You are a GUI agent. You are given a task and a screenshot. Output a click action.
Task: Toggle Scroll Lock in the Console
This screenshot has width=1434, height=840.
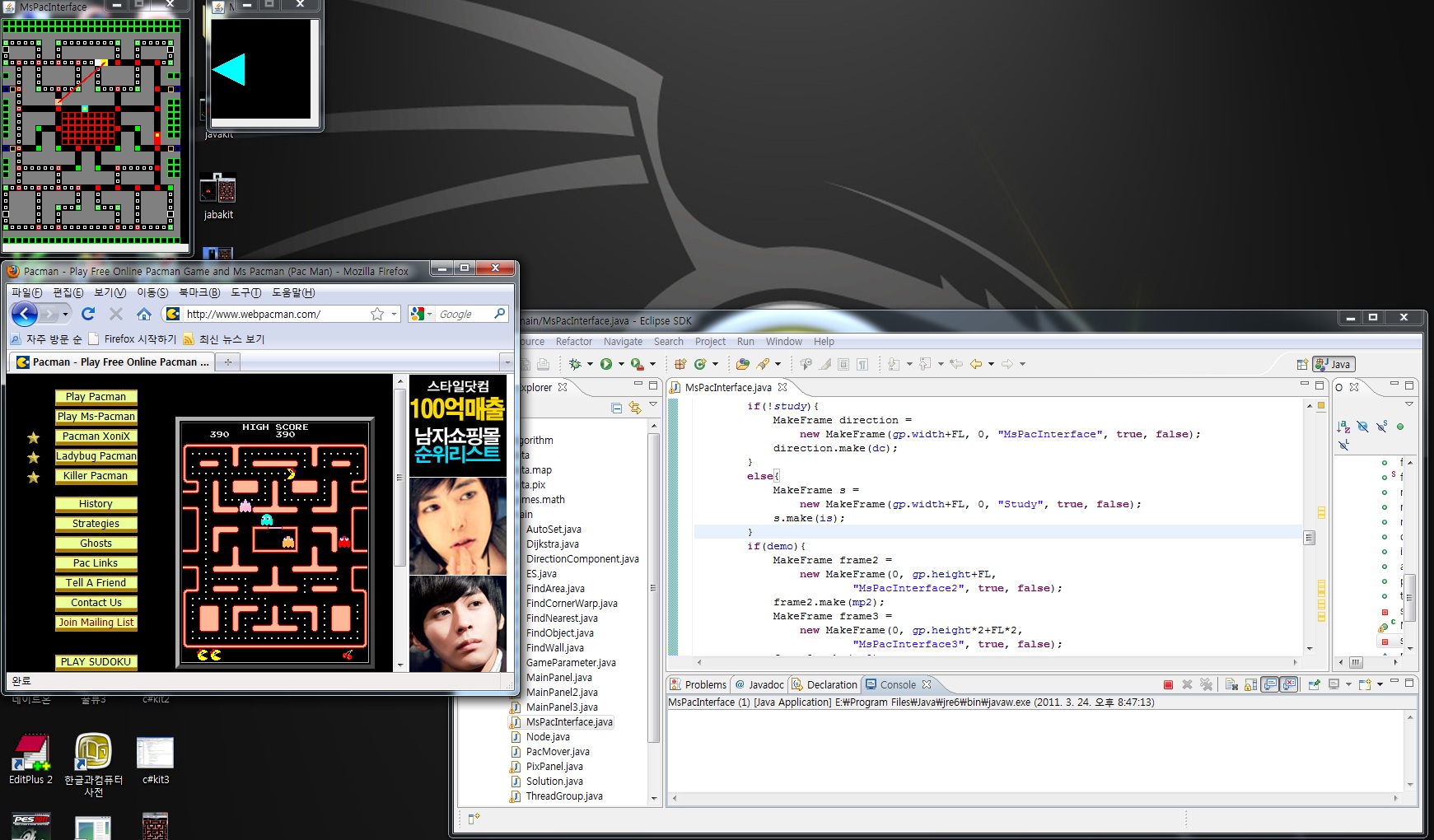[x=1251, y=684]
